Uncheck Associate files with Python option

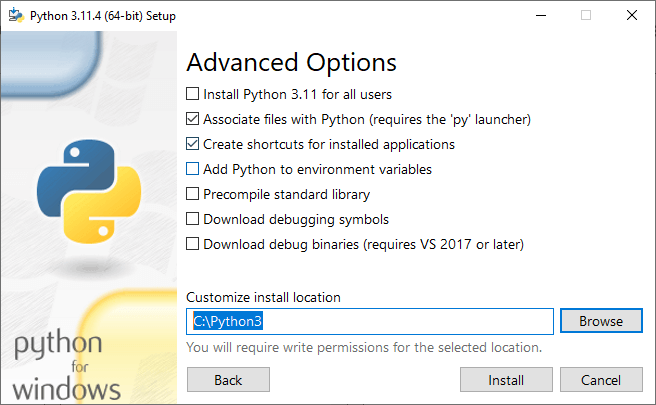click(193, 119)
